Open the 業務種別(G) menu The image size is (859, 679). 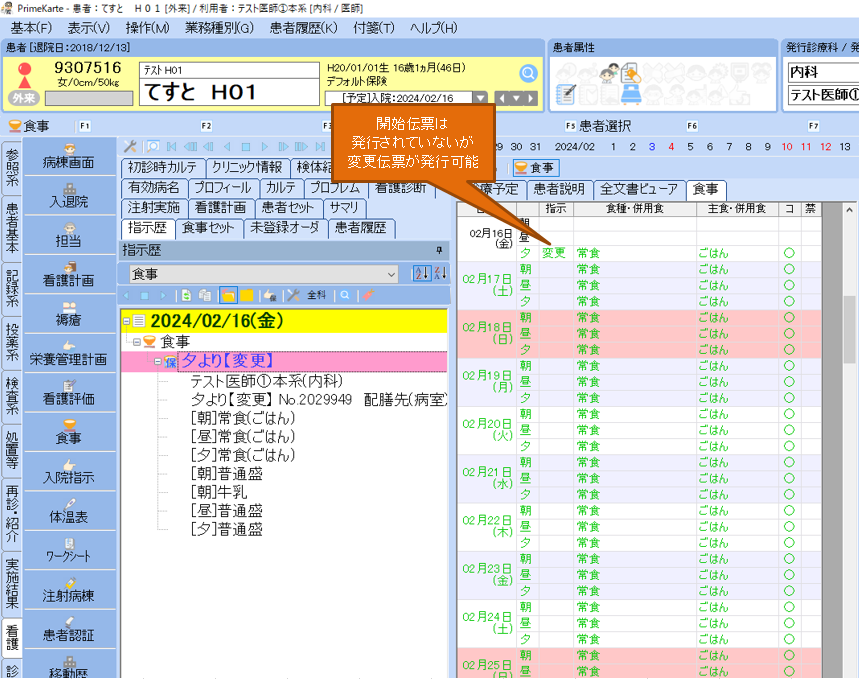tap(219, 28)
